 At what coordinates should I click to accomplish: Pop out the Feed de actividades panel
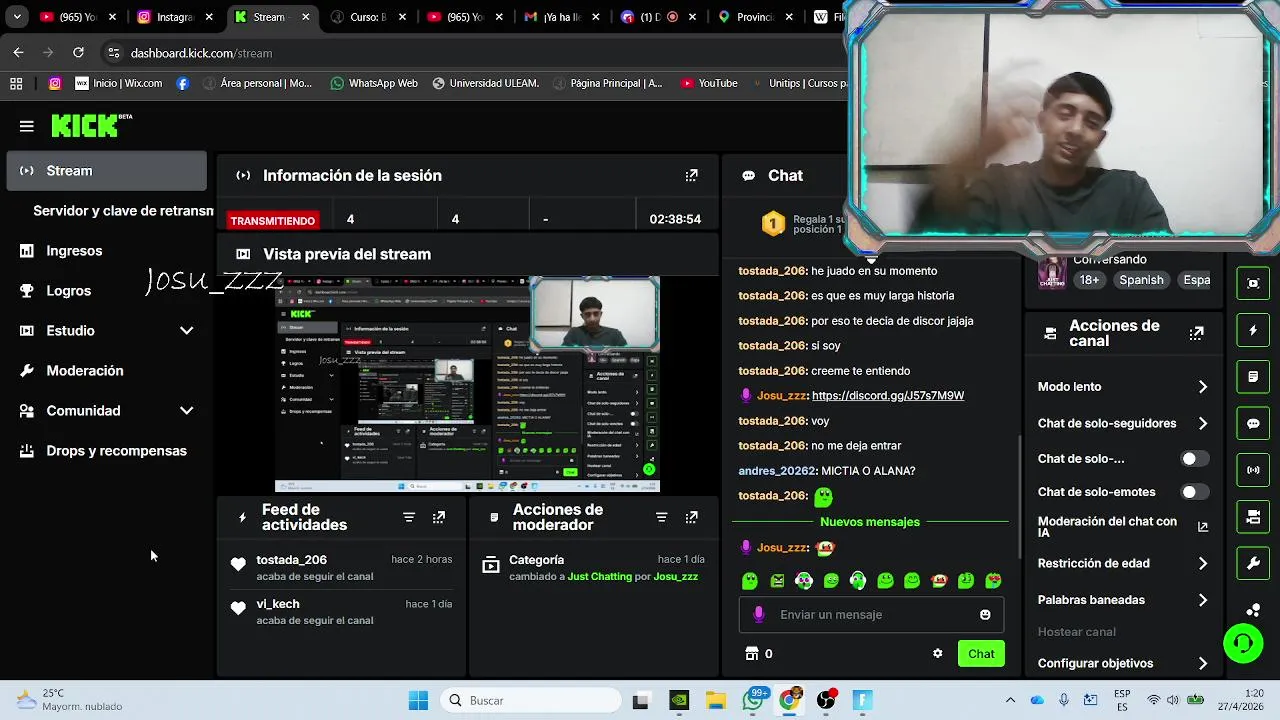click(439, 517)
